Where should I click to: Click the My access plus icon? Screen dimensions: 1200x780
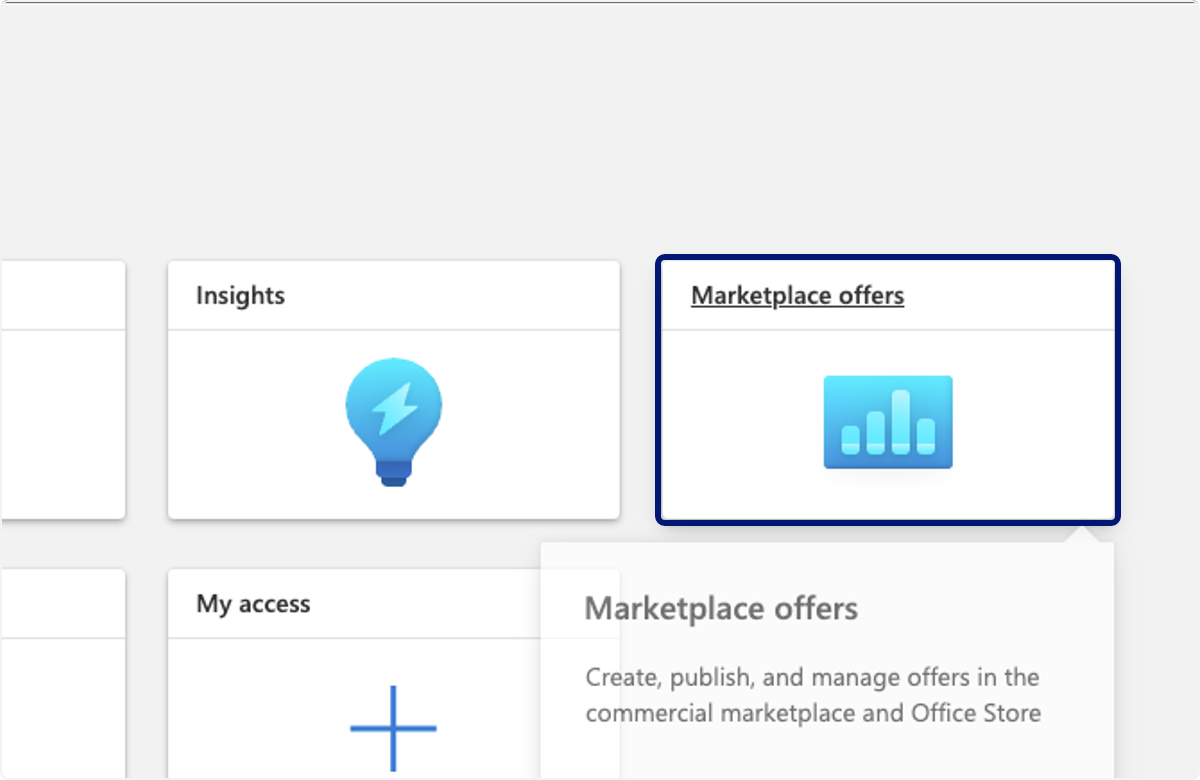(x=394, y=728)
